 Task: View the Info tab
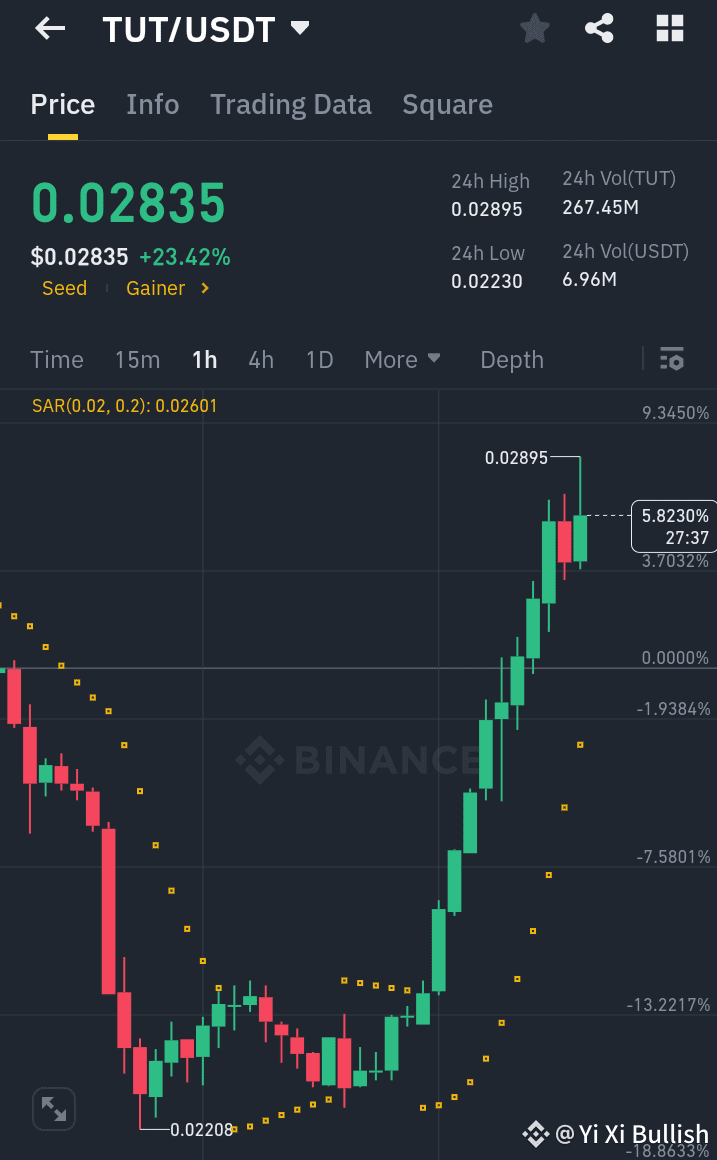tap(152, 104)
